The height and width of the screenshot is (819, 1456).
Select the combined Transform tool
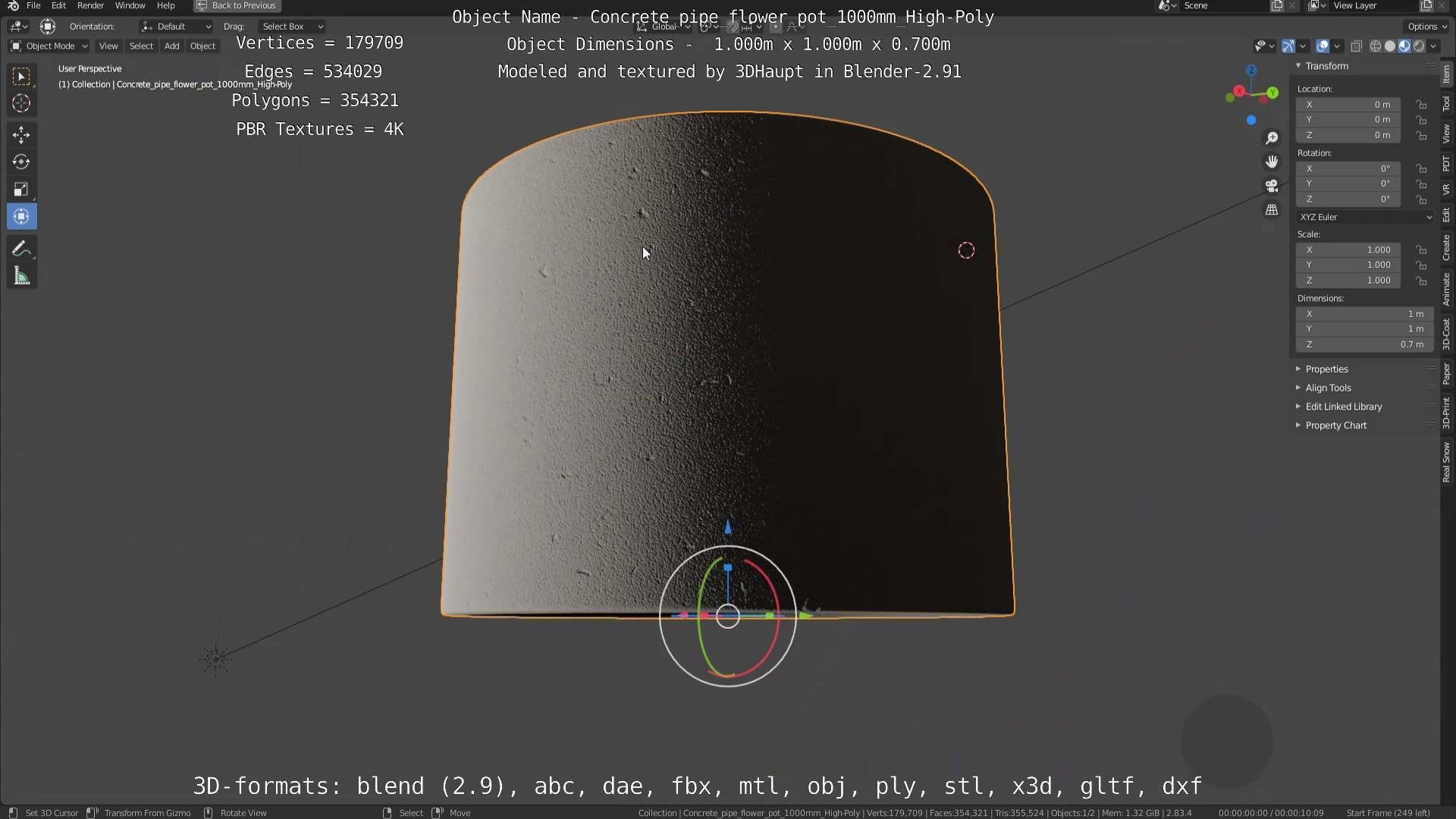click(x=21, y=217)
